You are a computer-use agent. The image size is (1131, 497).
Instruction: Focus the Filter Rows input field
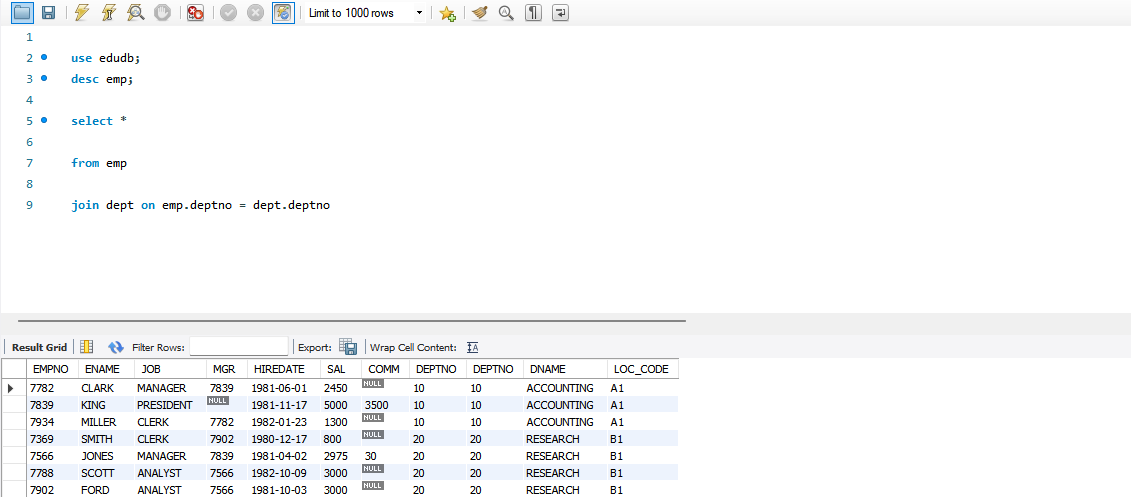pyautogui.click(x=239, y=347)
